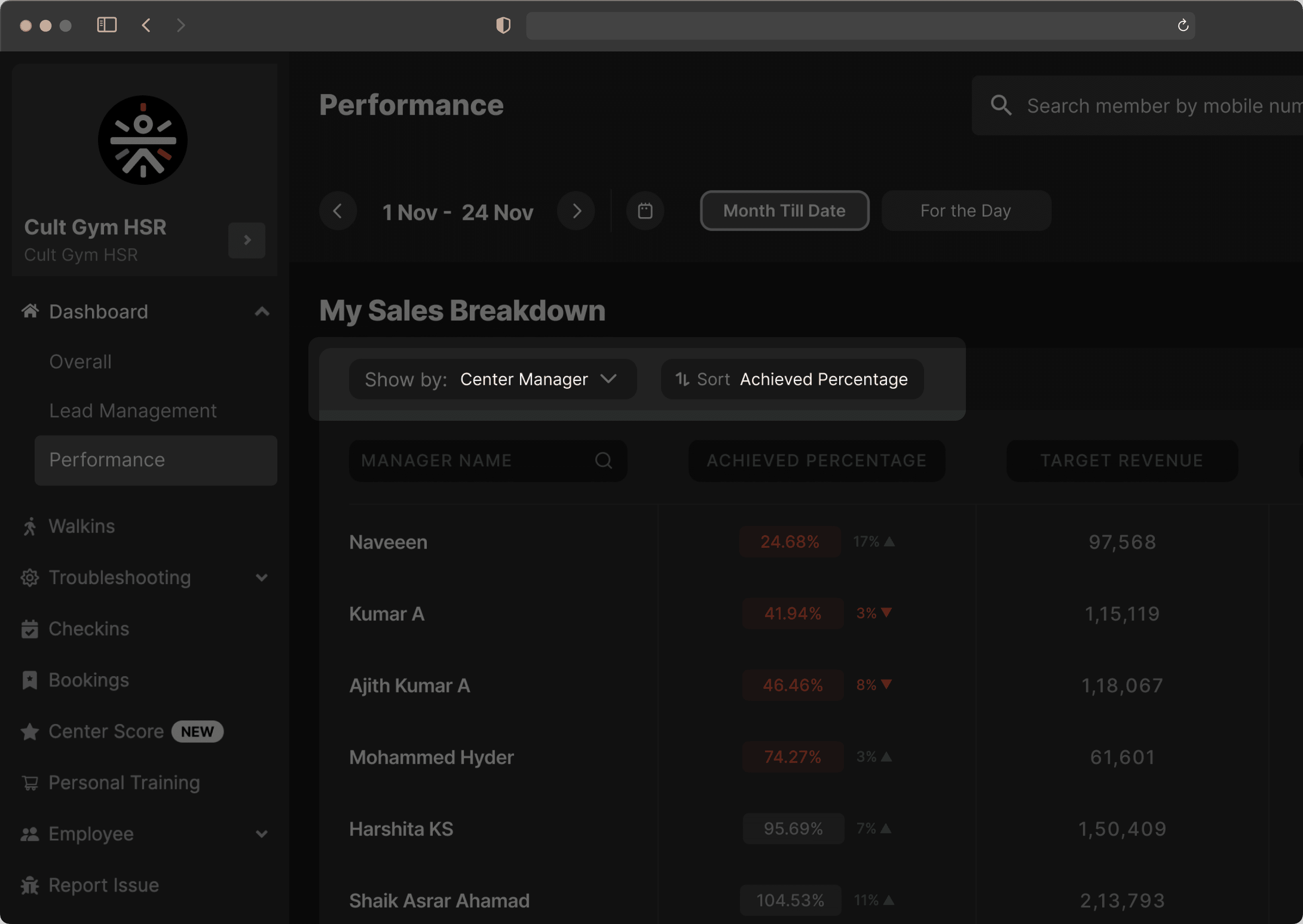Open Report Issue link
Viewport: 1303px width, 924px height.
pyautogui.click(x=104, y=885)
